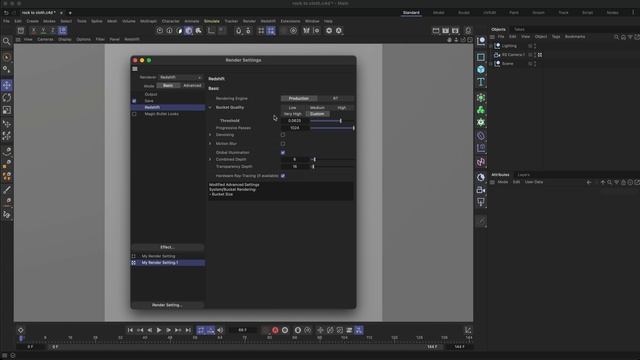Image resolution: width=640 pixels, height=360 pixels.
Task: Toggle the coordinate system icon
Action: click(x=62, y=31)
